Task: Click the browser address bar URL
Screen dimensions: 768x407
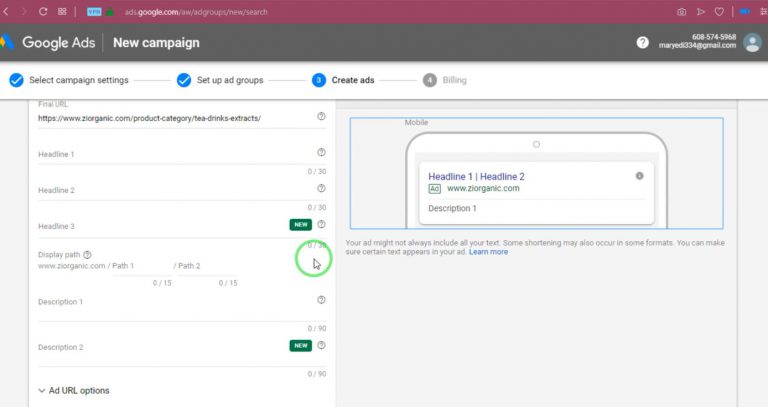Action: coord(196,12)
